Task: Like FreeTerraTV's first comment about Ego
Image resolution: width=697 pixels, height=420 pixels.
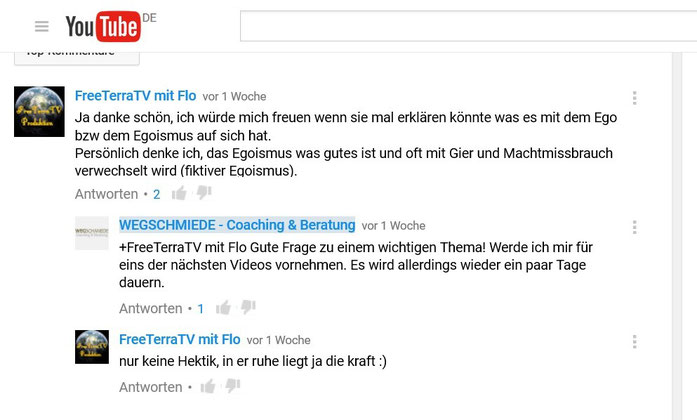Action: tap(179, 193)
